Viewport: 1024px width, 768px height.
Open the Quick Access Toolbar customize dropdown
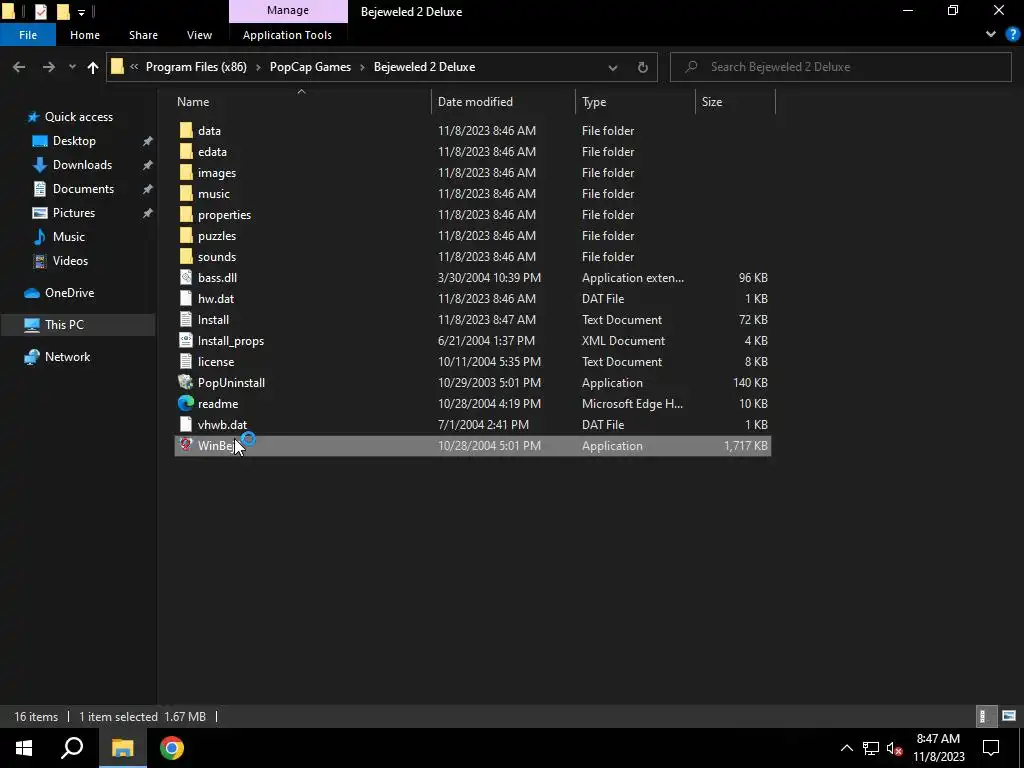click(x=81, y=12)
